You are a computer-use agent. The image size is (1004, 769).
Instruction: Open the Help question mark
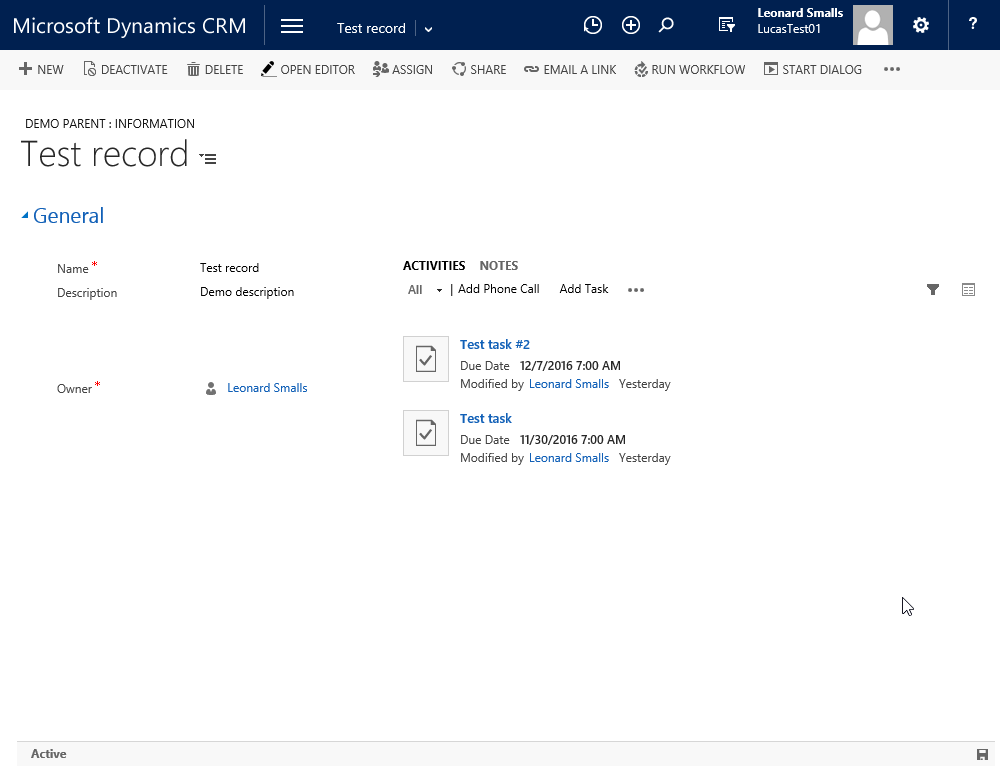pos(973,24)
